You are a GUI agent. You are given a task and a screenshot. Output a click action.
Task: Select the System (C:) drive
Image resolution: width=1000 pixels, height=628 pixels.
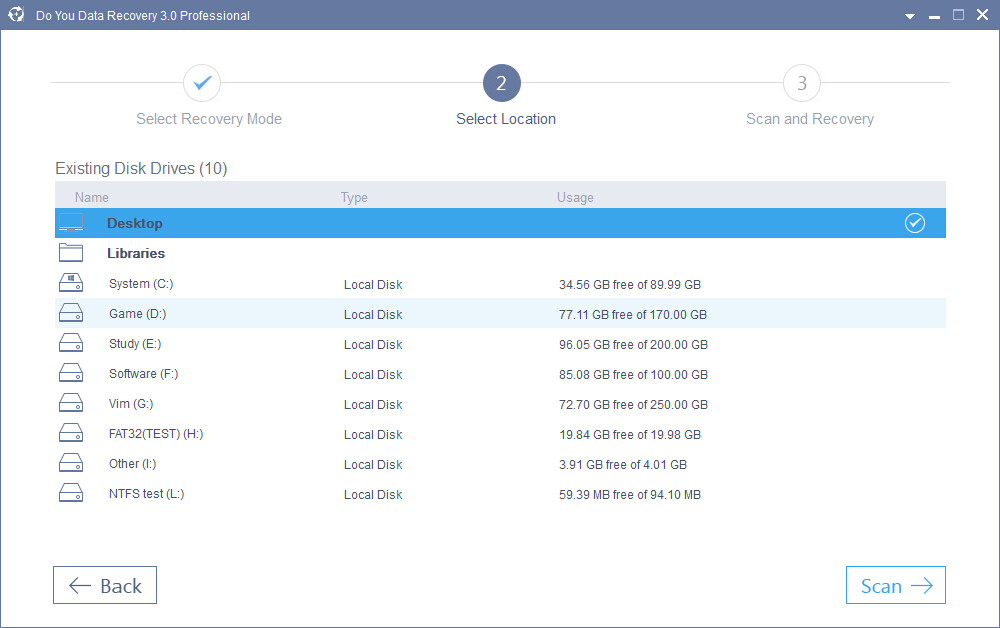pyautogui.click(x=500, y=284)
